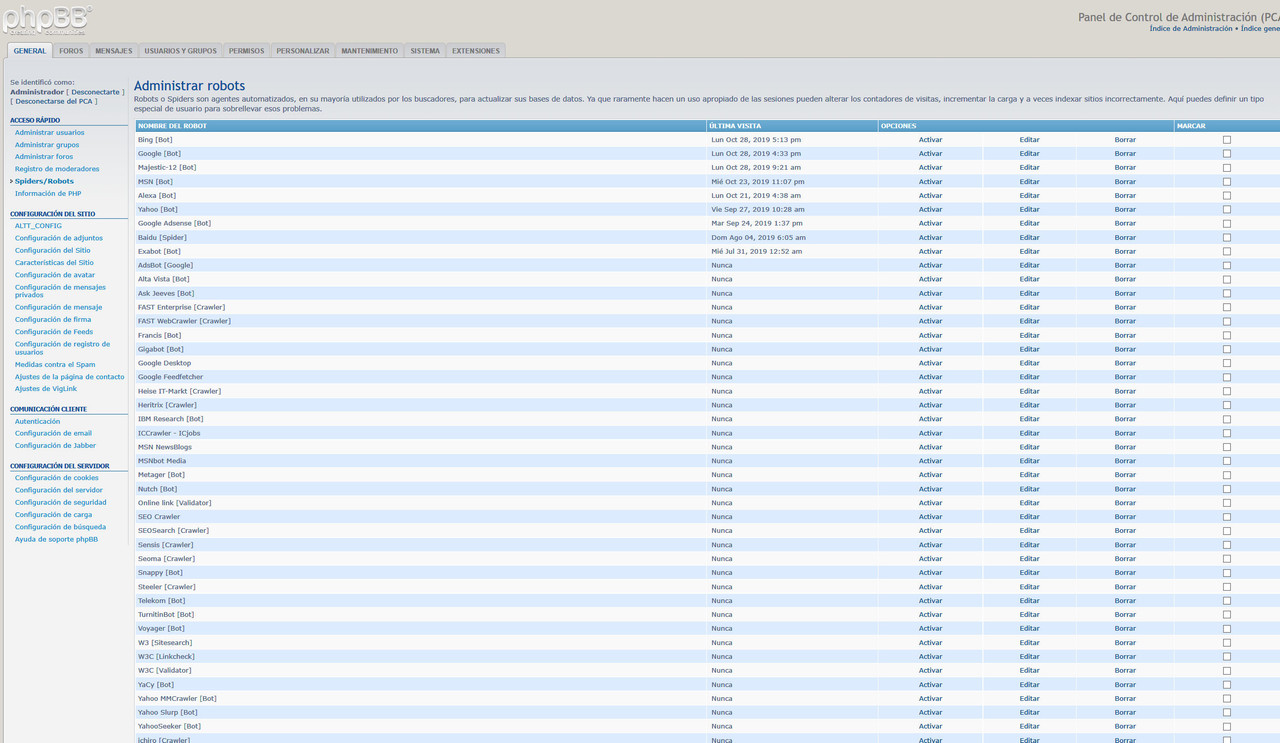The width and height of the screenshot is (1280, 743).
Task: Open the PERSONALIZAR tab
Action: [302, 51]
